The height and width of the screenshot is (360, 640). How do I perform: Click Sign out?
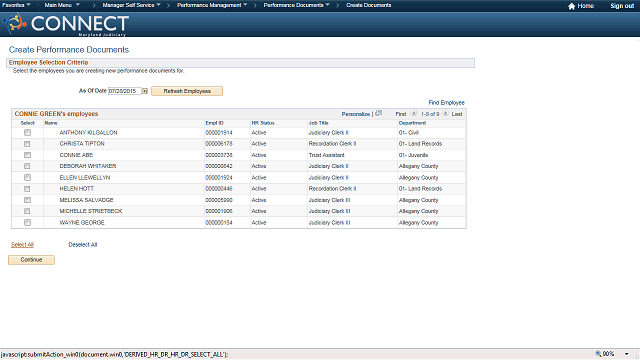click(x=622, y=6)
